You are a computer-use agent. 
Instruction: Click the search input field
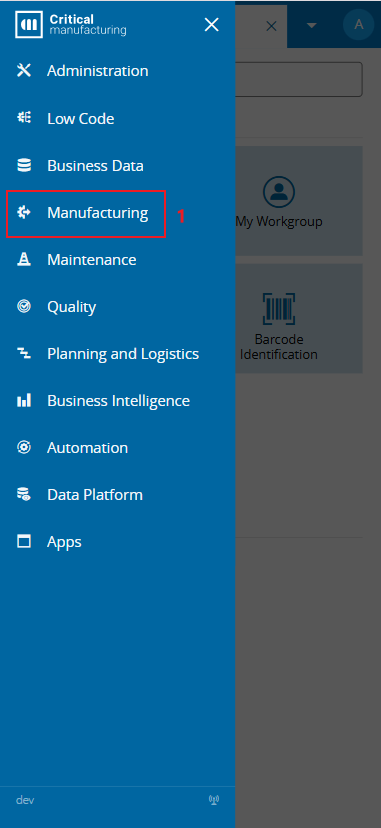tap(299, 79)
